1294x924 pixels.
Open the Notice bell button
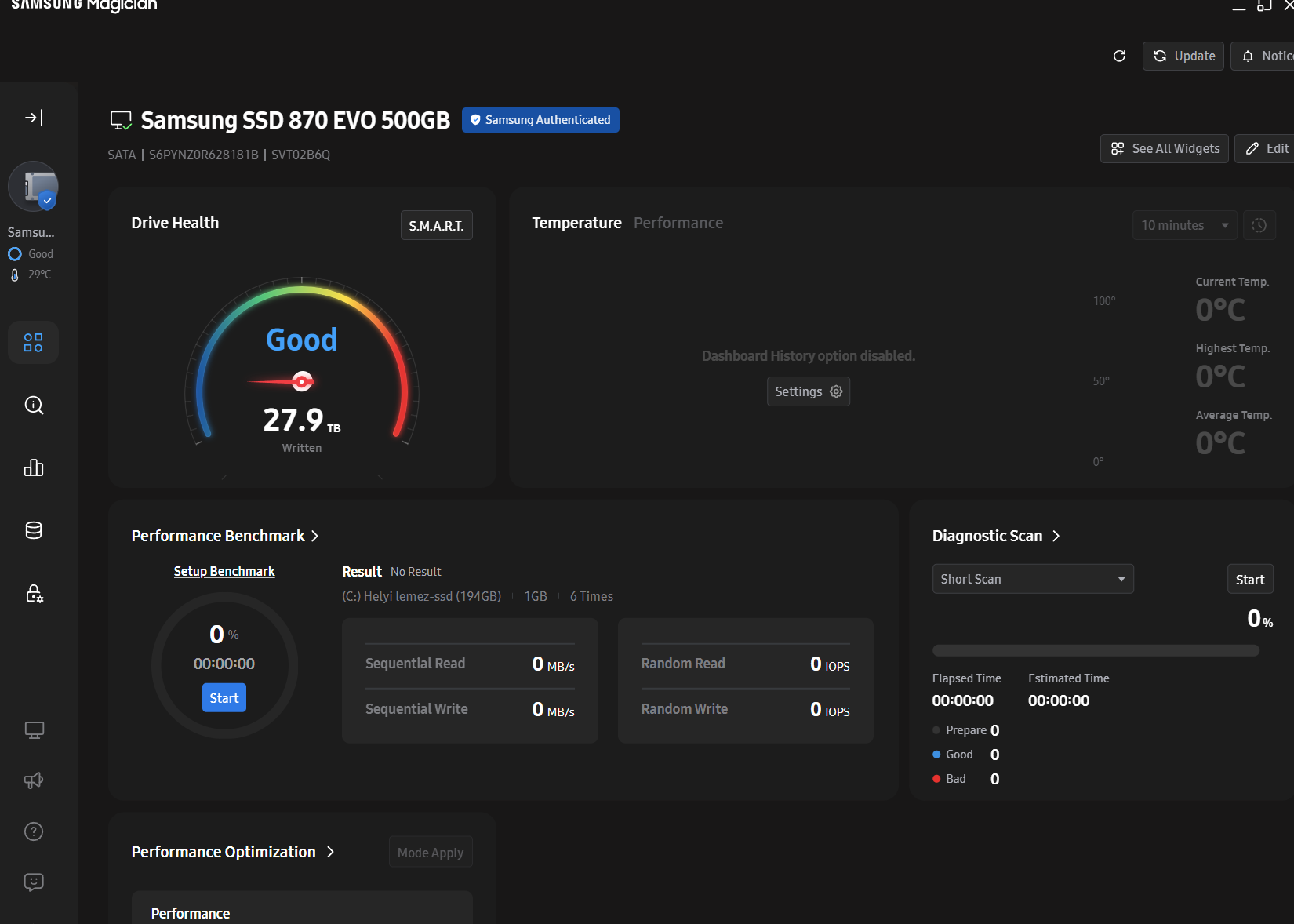click(1263, 56)
